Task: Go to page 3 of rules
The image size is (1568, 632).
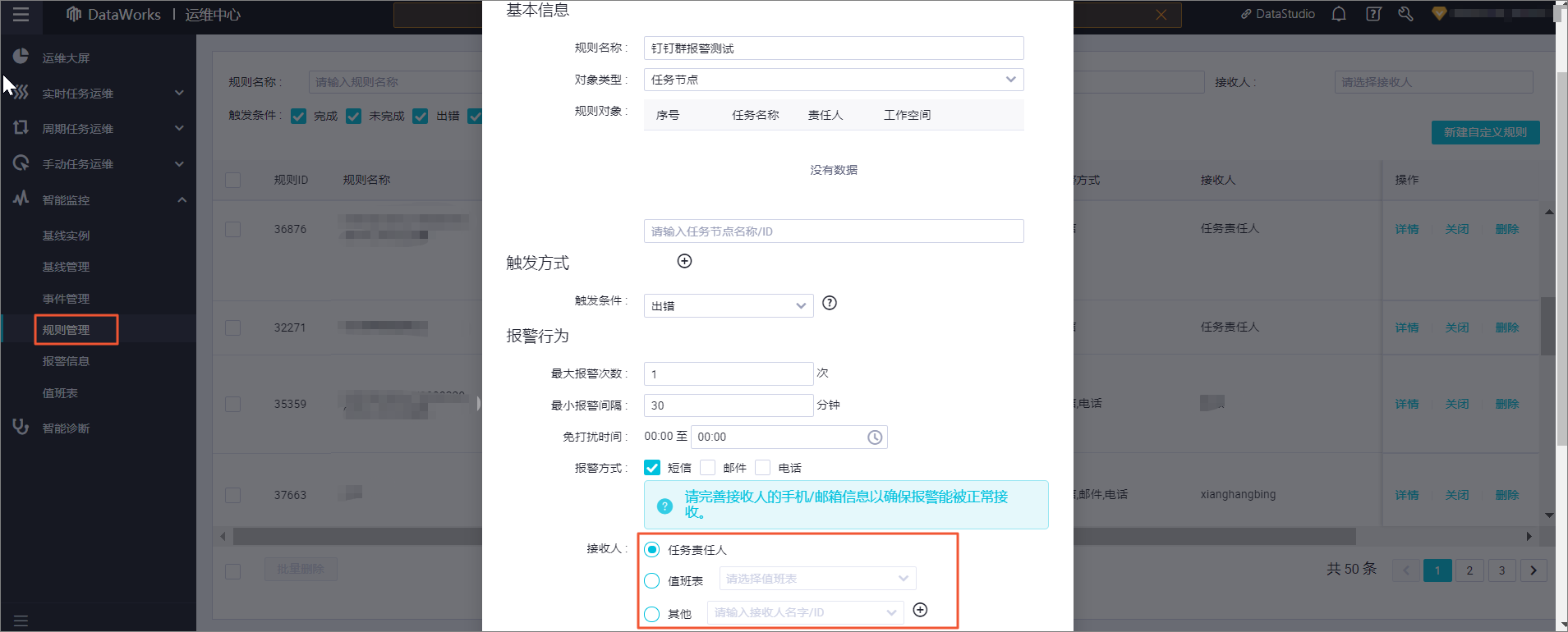Action: pyautogui.click(x=1501, y=570)
